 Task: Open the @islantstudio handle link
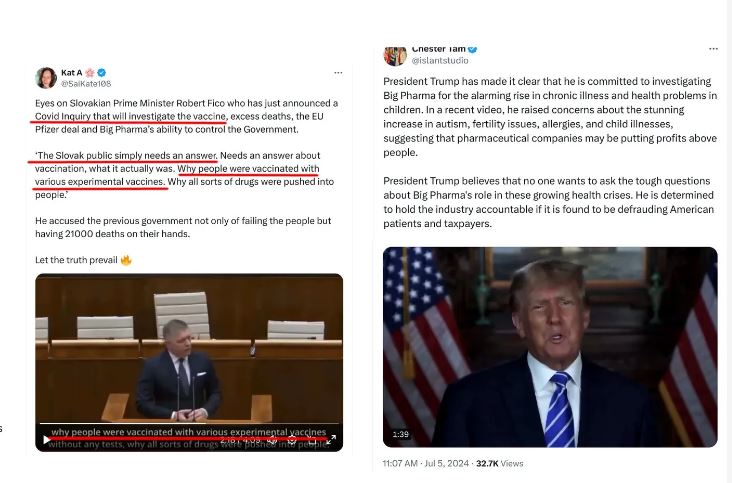(x=440, y=60)
